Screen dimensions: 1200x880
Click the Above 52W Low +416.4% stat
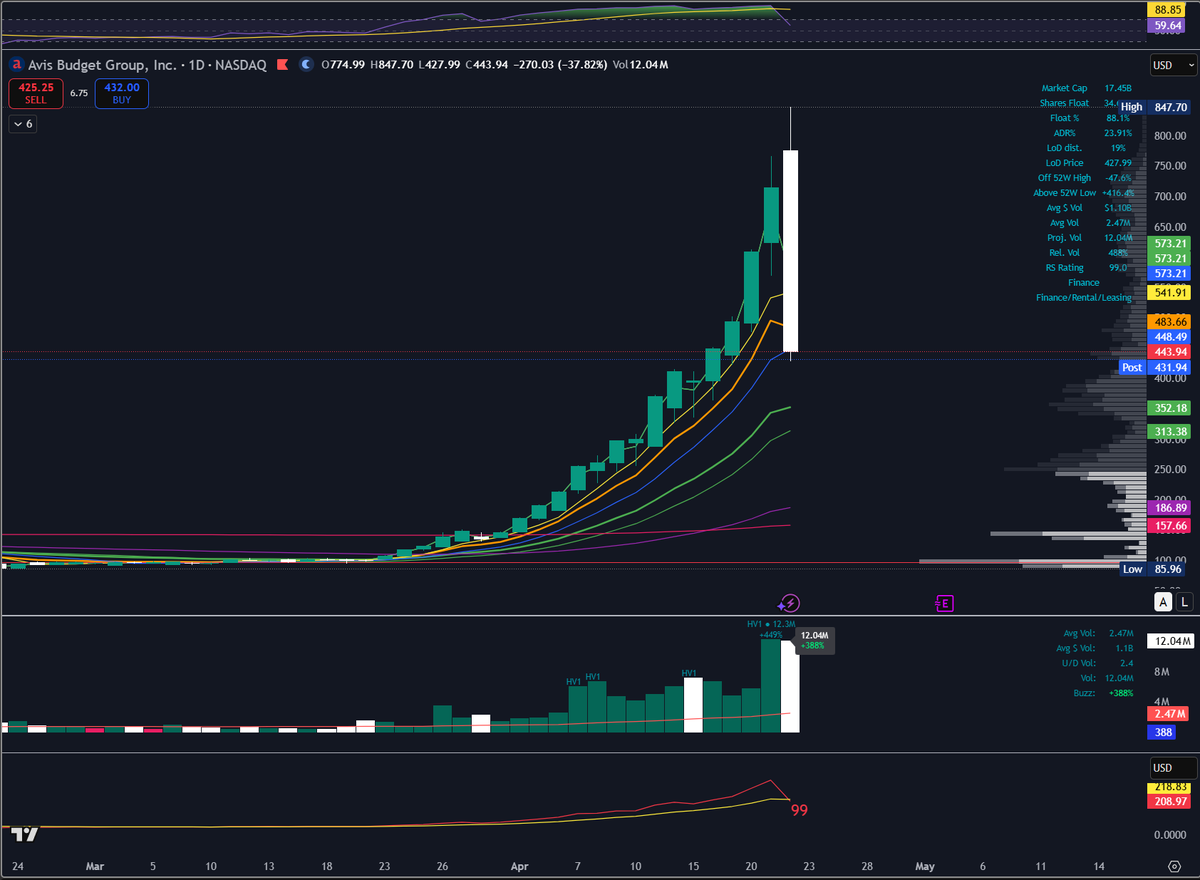(x=1083, y=193)
